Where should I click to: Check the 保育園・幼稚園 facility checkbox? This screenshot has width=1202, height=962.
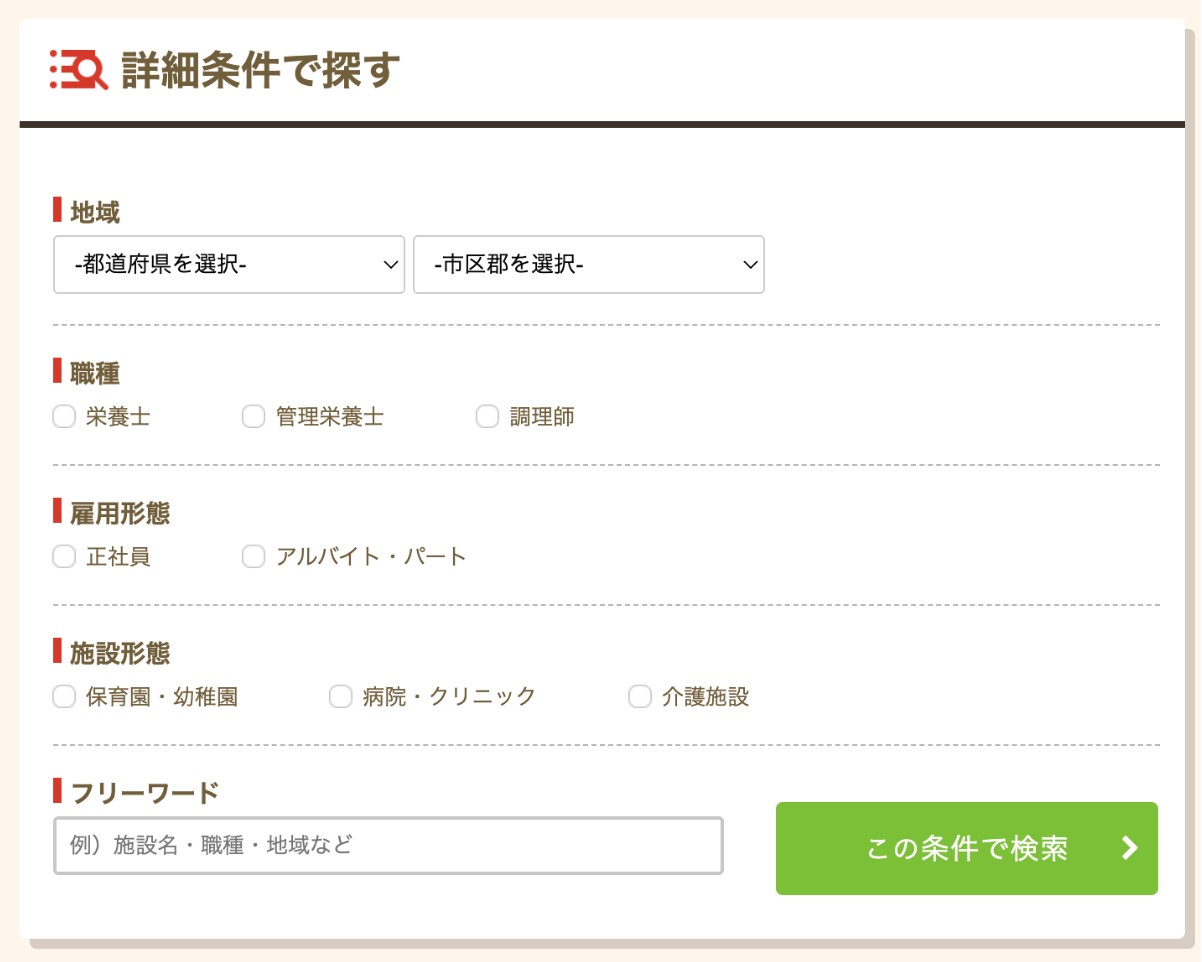click(64, 697)
